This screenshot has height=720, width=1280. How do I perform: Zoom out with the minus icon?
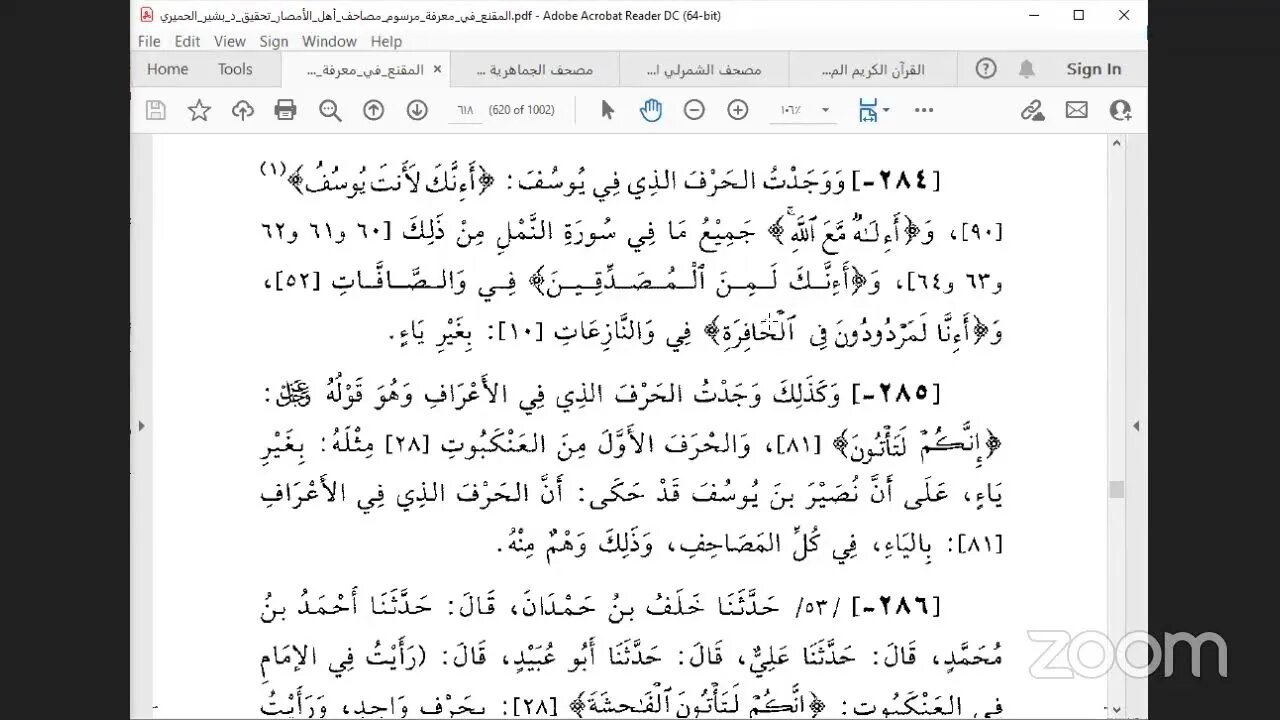click(x=694, y=110)
